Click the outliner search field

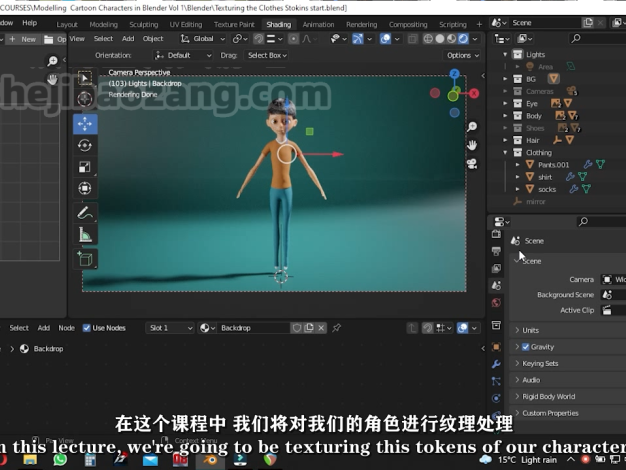pos(597,39)
